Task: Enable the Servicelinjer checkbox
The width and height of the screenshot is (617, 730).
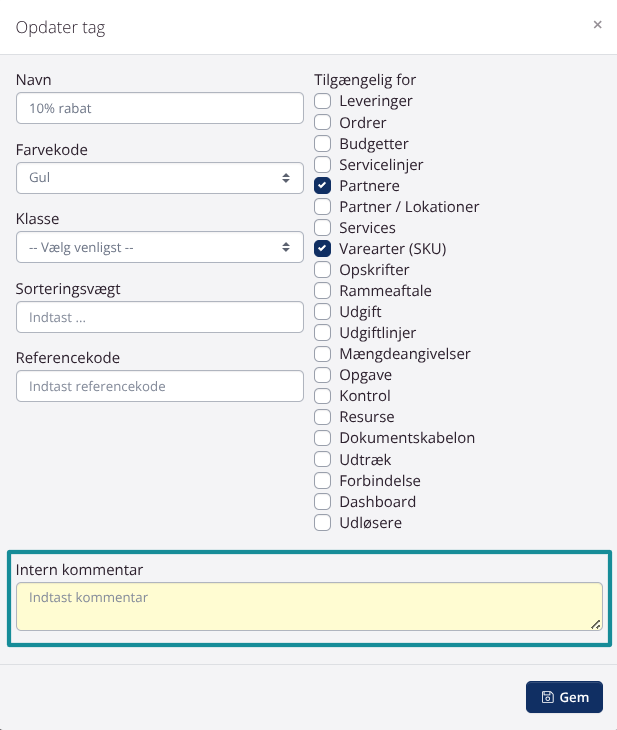Action: coord(322,165)
